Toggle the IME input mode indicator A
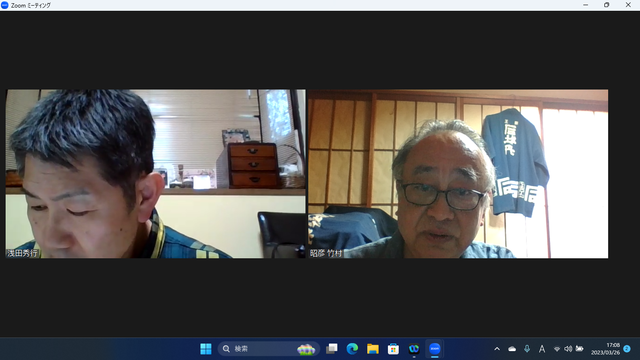This screenshot has width=640, height=360. pos(542,349)
